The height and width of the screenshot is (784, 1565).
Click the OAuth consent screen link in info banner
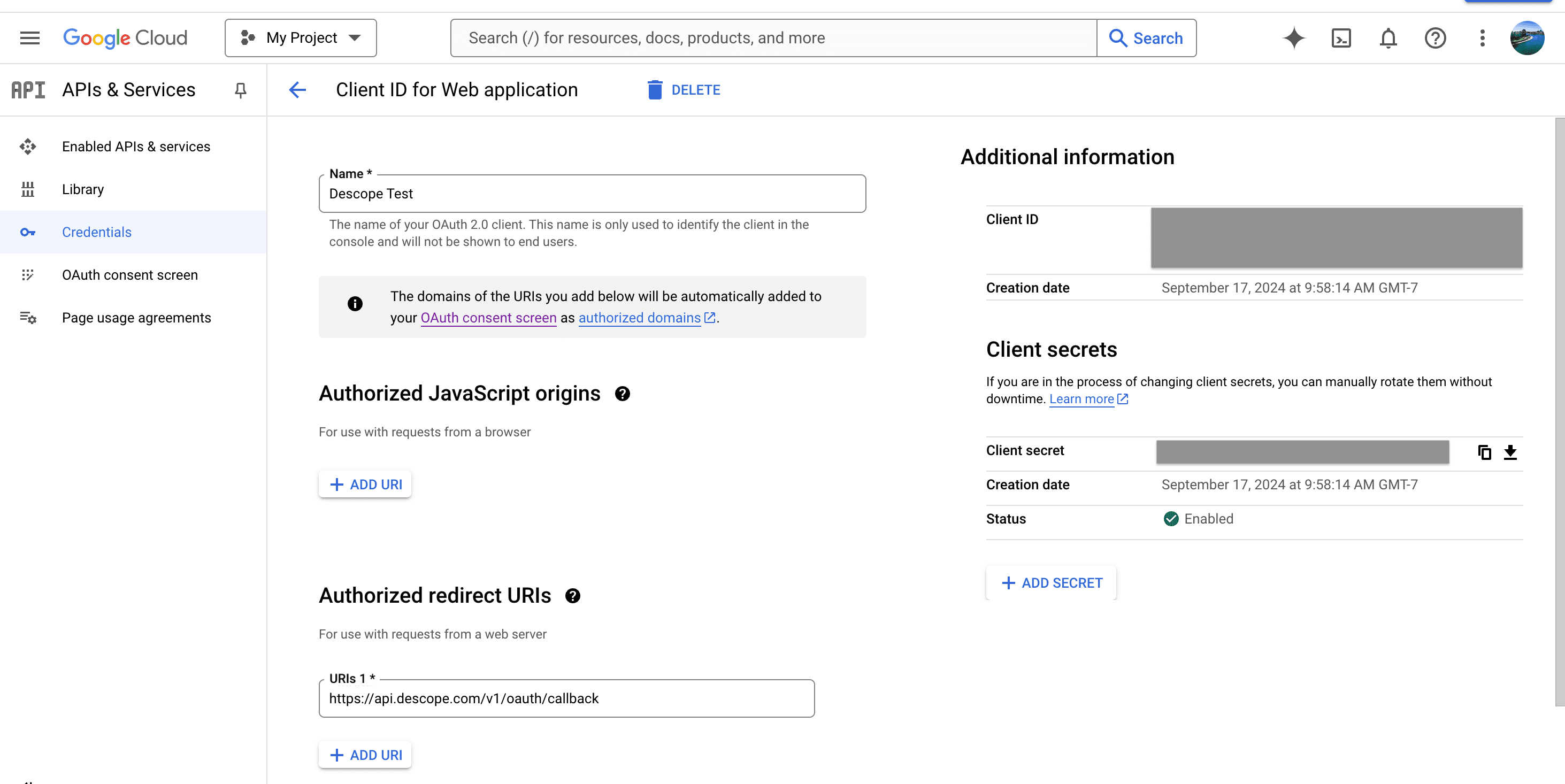pyautogui.click(x=488, y=317)
